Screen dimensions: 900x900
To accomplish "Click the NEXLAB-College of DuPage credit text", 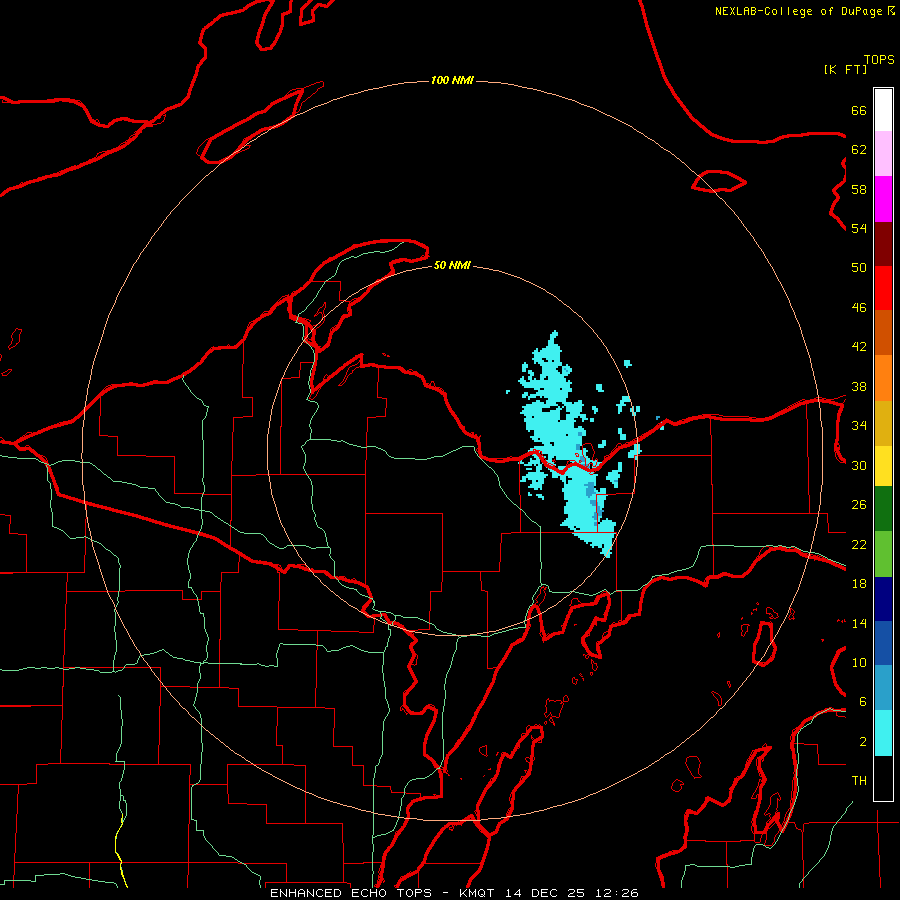I will [805, 11].
